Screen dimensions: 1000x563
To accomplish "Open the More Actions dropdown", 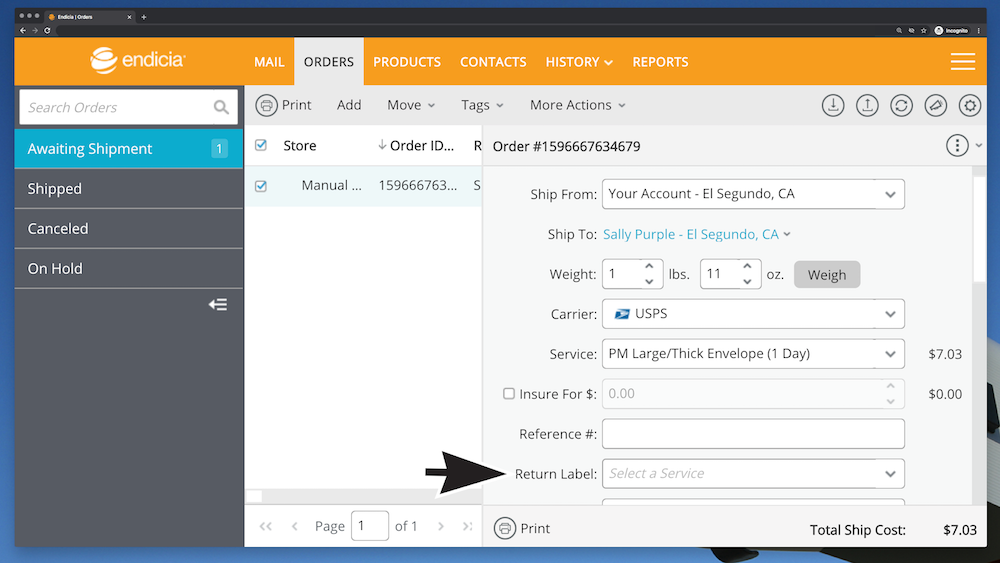I will [x=577, y=105].
